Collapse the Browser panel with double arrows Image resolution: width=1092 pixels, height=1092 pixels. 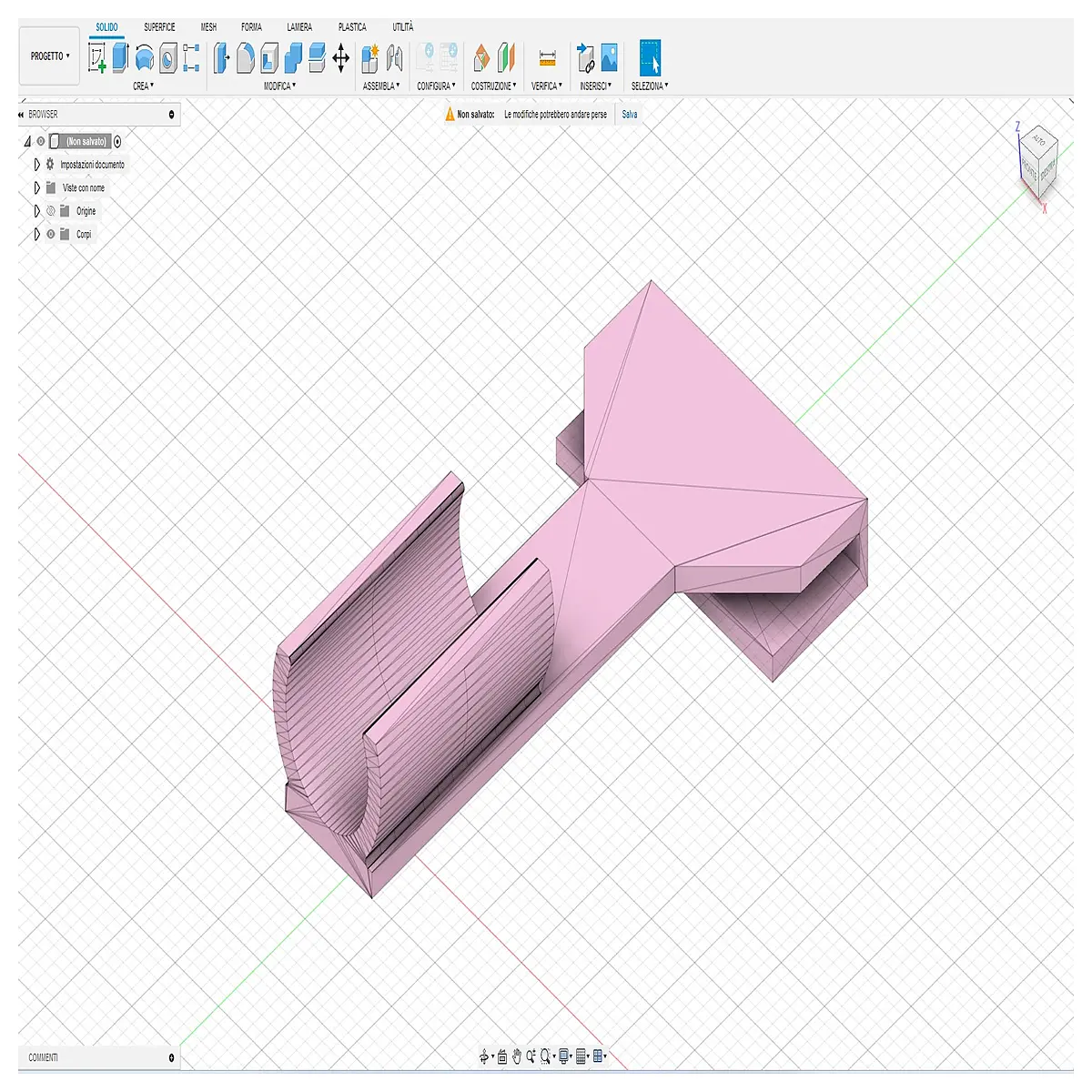coord(21,115)
